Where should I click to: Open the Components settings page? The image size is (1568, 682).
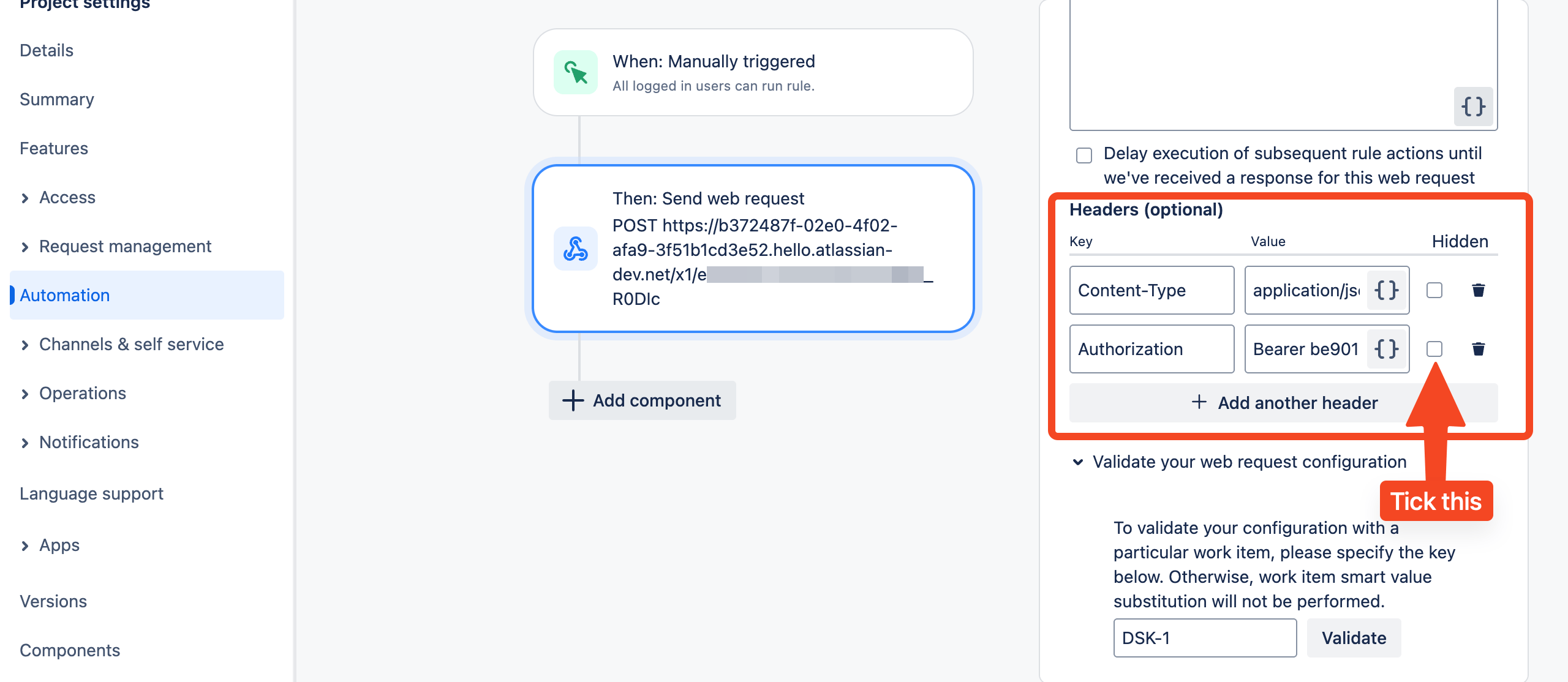(70, 650)
